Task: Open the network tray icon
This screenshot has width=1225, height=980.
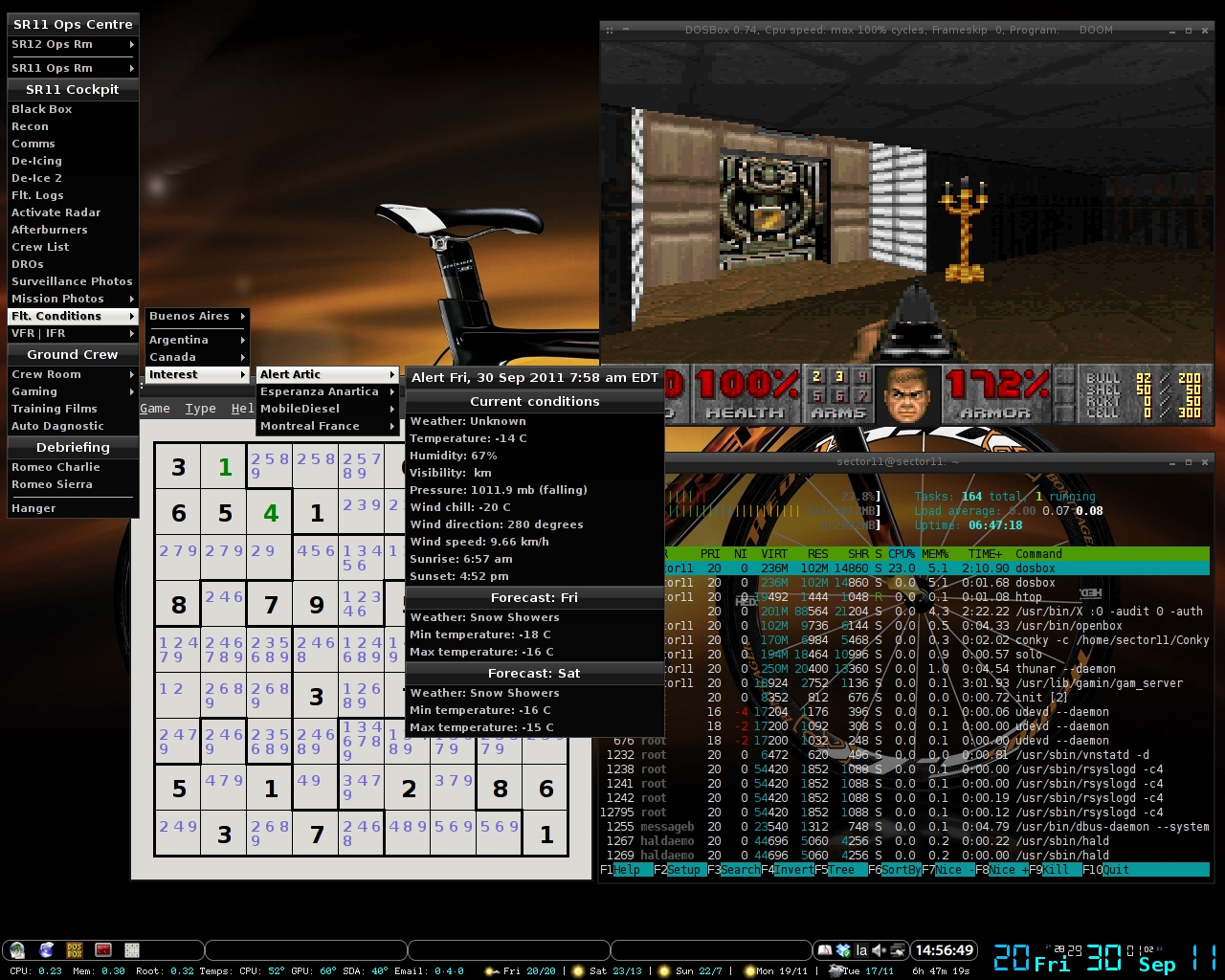Action: coord(898,950)
